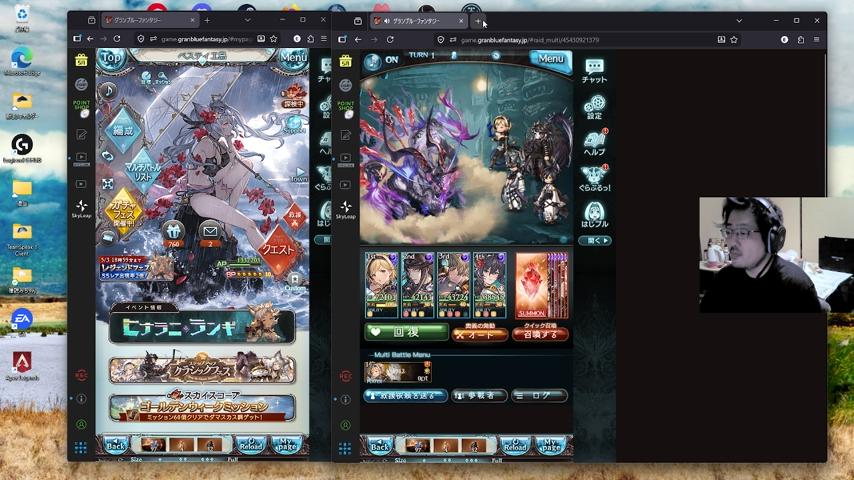The image size is (854, 480).
Task: Open the Point Shop icon in left sidebar
Action: click(81, 108)
